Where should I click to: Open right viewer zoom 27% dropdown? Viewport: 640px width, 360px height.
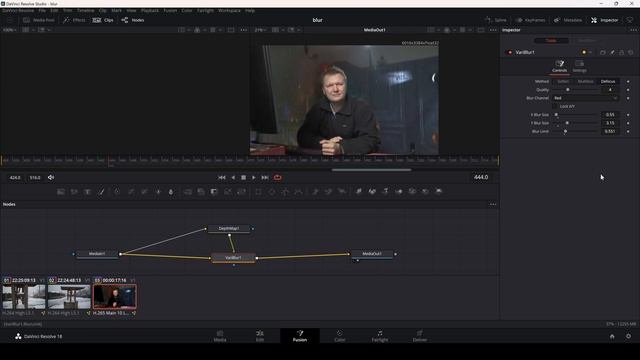[x=260, y=30]
